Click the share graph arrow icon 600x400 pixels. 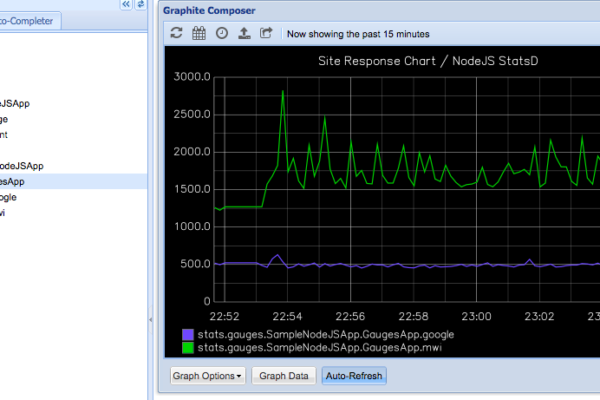pos(266,33)
